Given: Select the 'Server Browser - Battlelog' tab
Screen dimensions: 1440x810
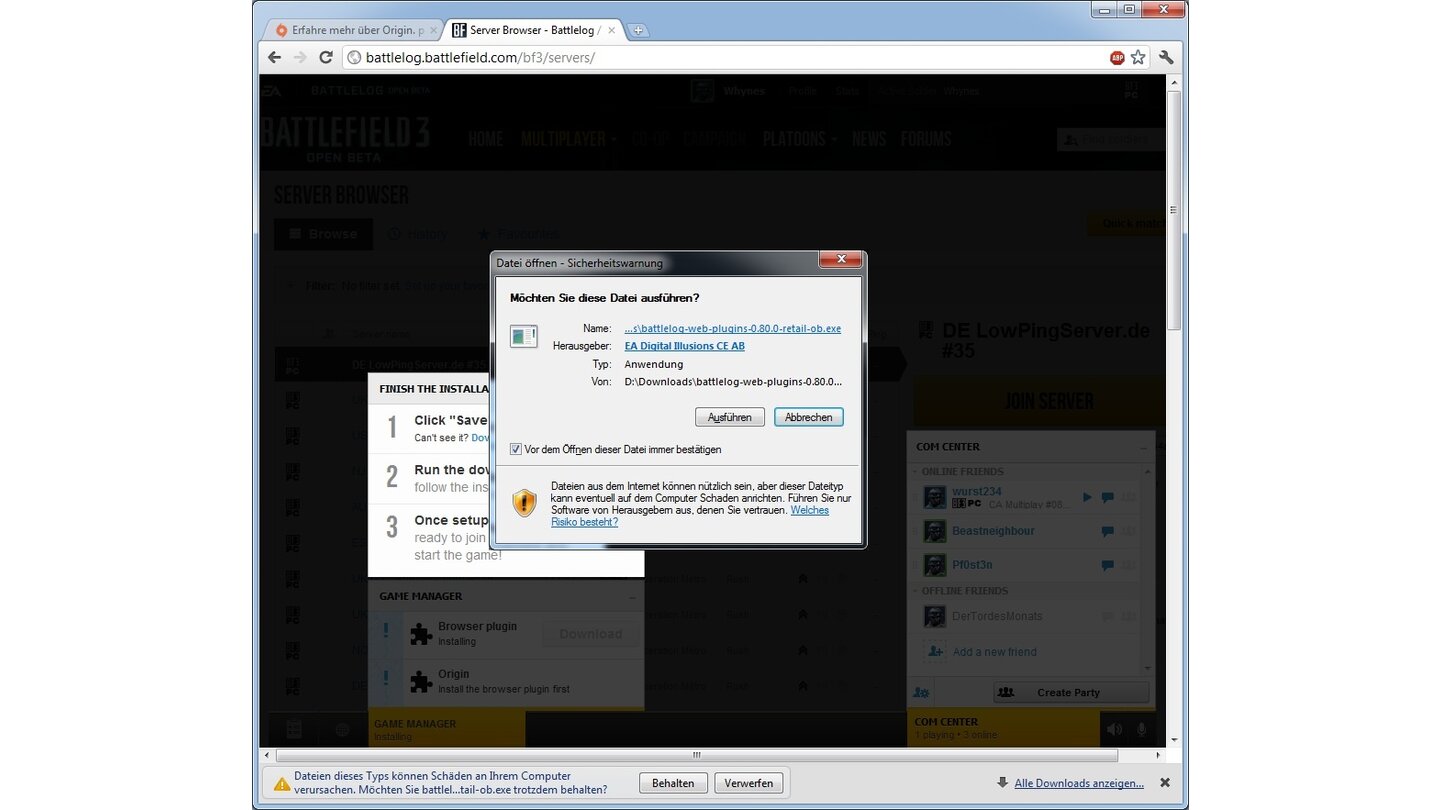Looking at the screenshot, I should click(535, 30).
